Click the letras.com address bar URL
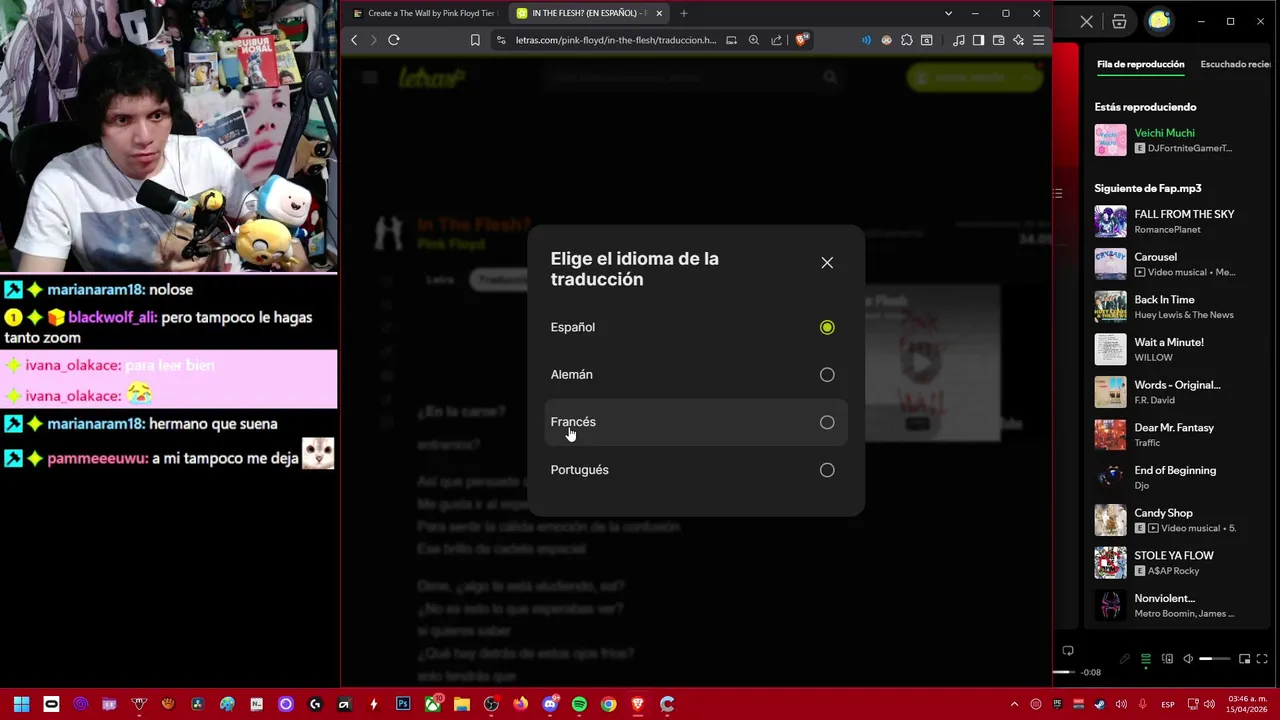Viewport: 1280px width, 720px height. (616, 40)
